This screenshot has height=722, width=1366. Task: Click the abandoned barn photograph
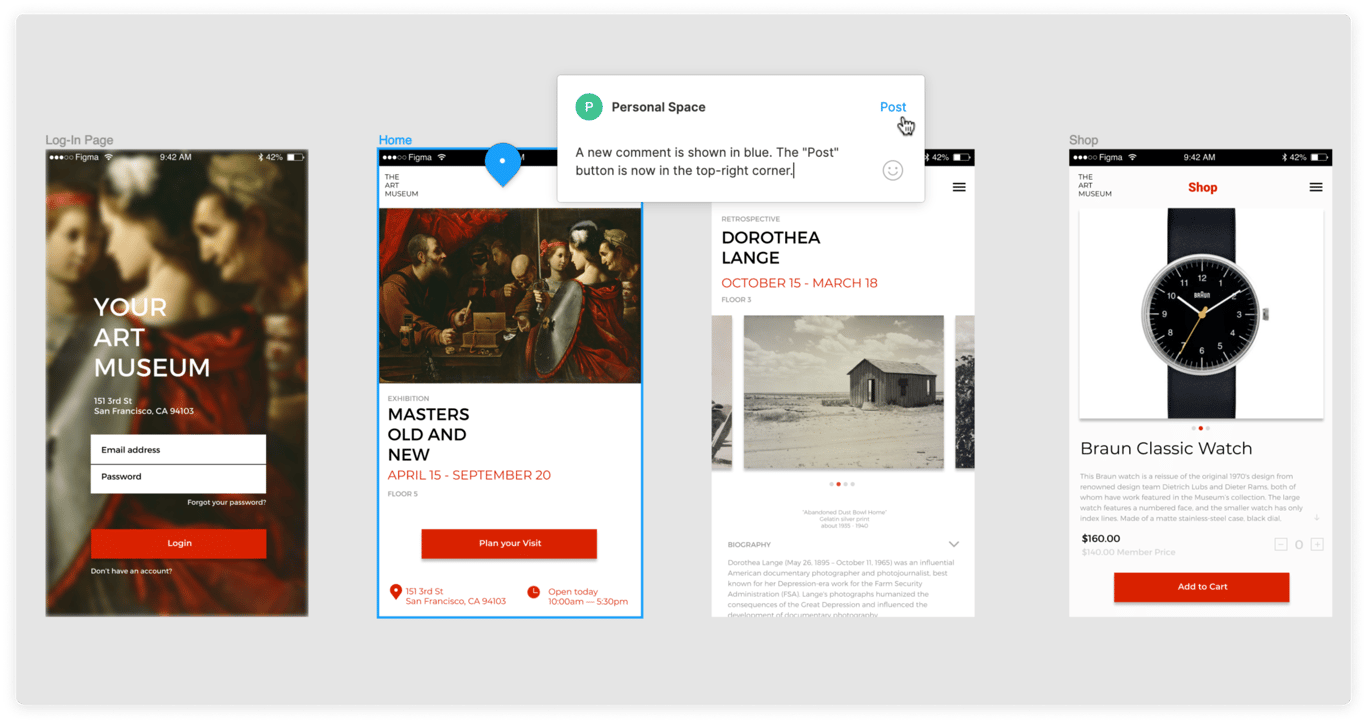[843, 392]
